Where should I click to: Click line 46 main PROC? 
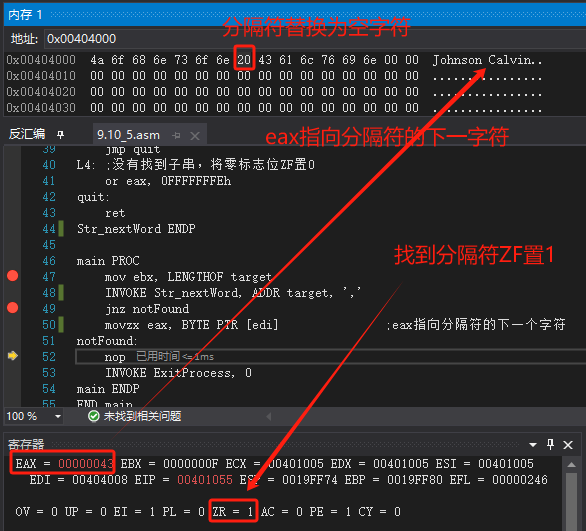tap(108, 260)
